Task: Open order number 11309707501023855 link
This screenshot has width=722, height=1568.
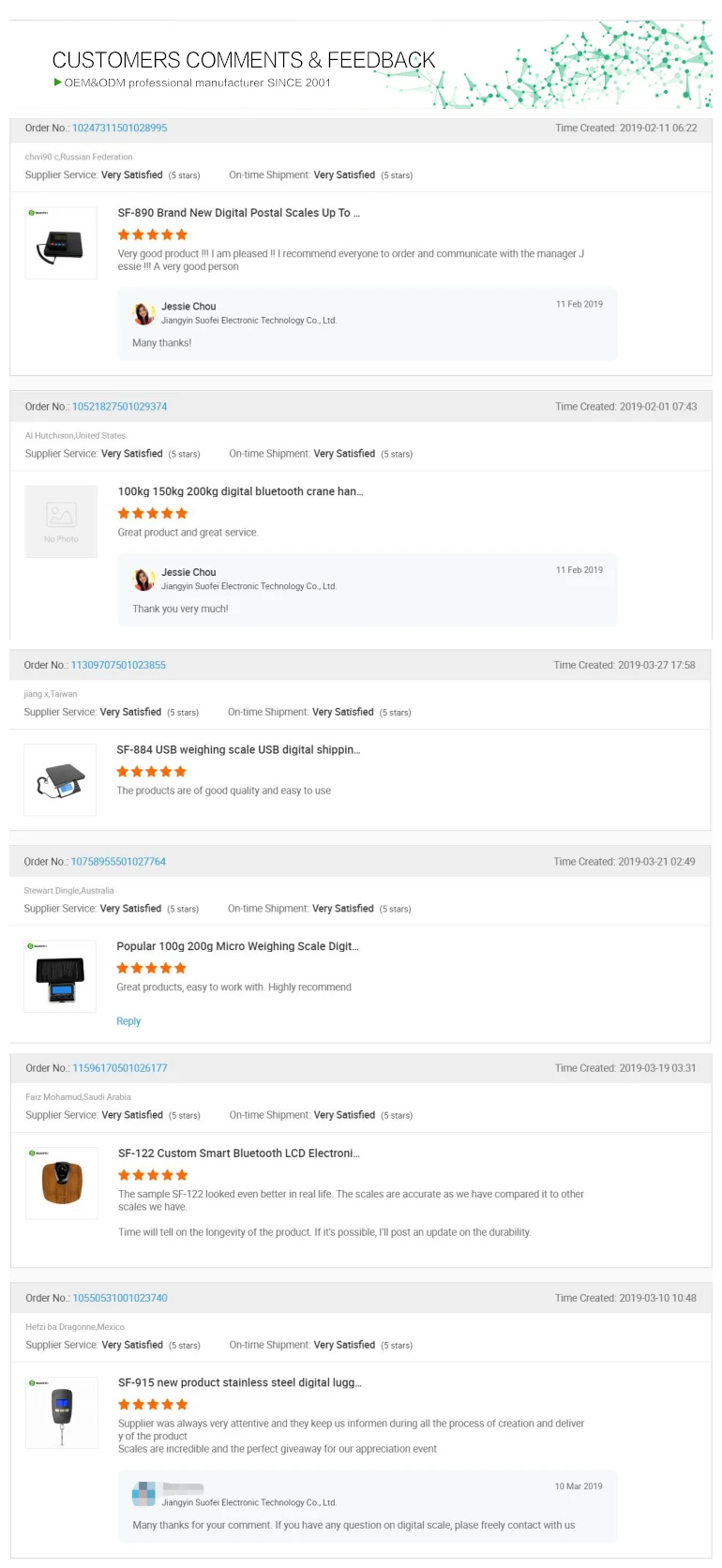Action: 118,666
